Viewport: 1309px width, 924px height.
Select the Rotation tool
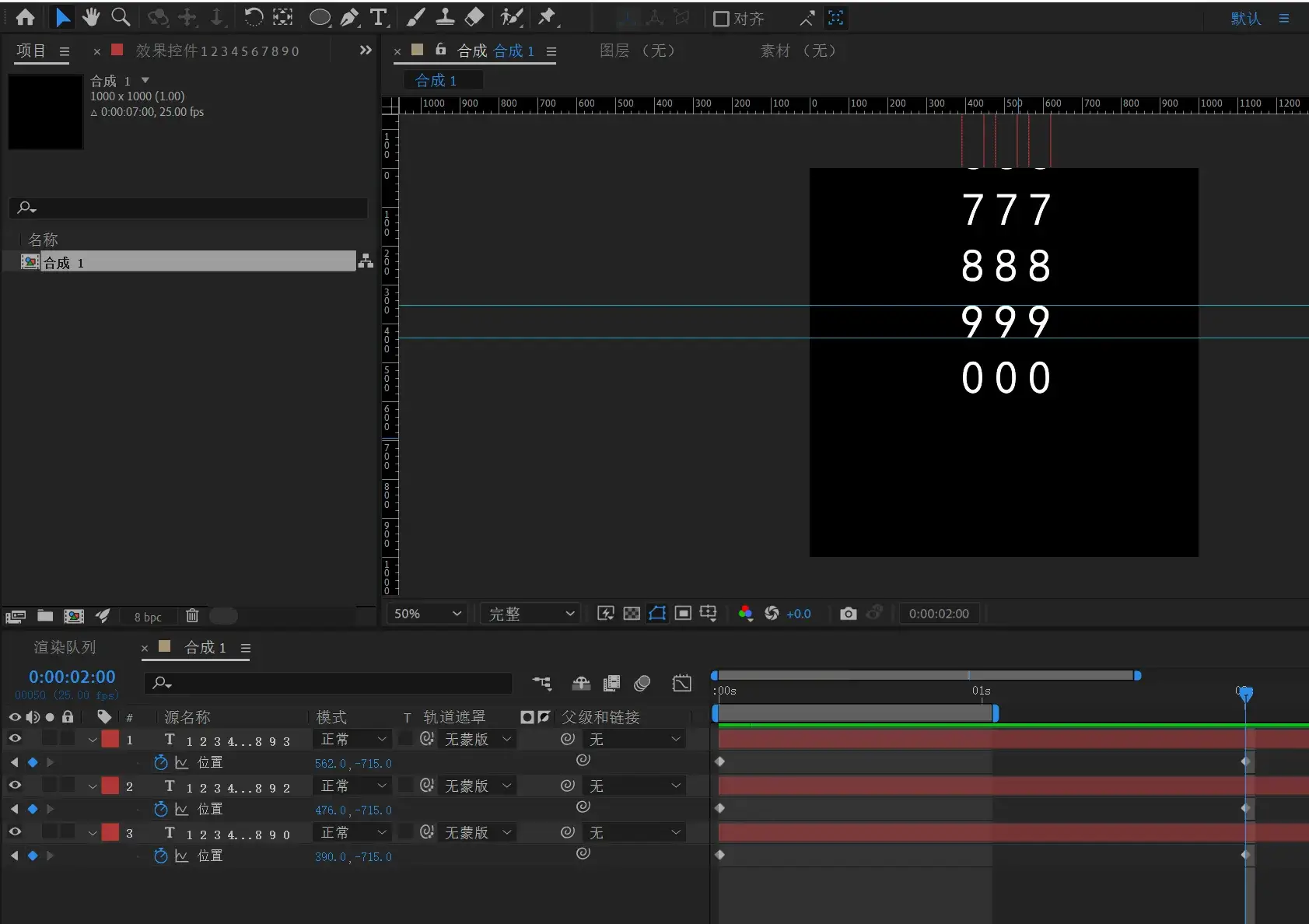point(253,17)
